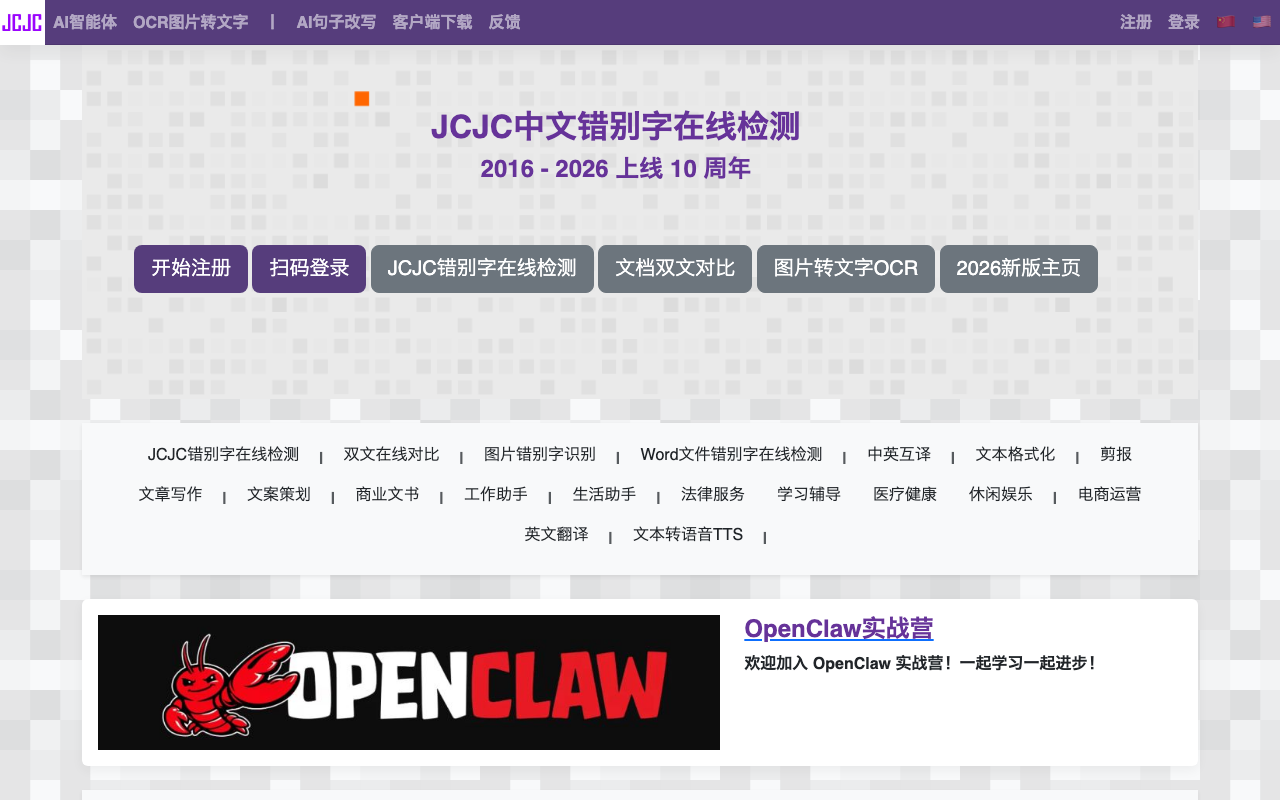This screenshot has height=800, width=1280.
Task: Open the 学习辅导 link
Action: [809, 494]
